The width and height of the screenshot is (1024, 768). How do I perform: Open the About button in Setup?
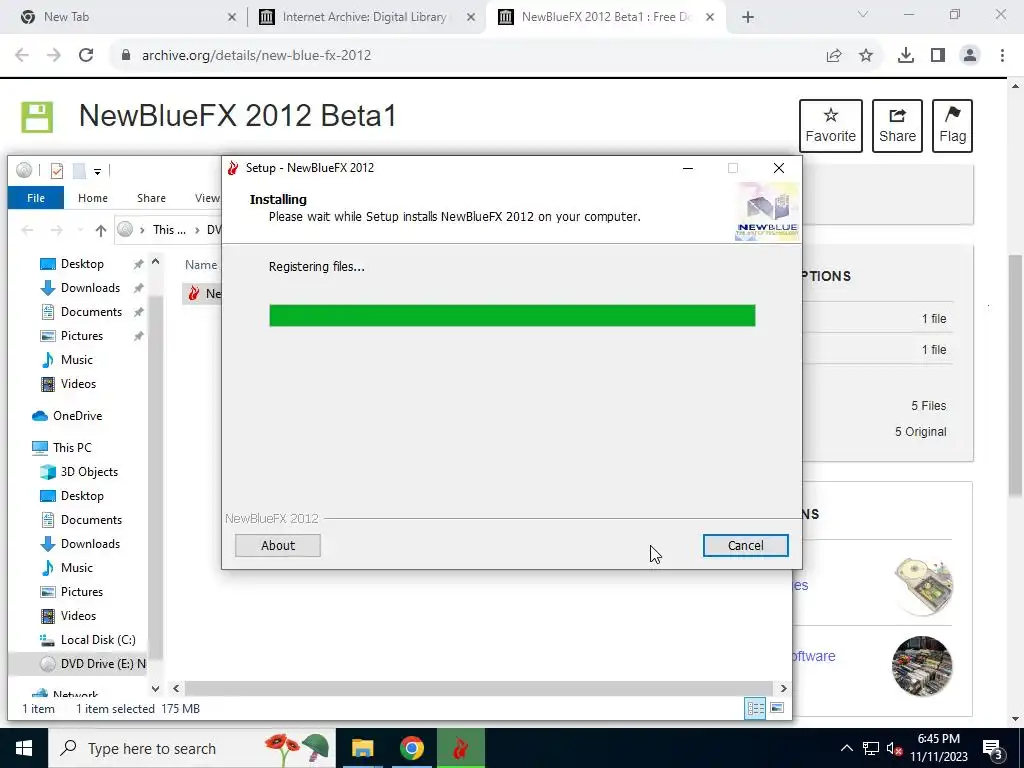tap(278, 545)
